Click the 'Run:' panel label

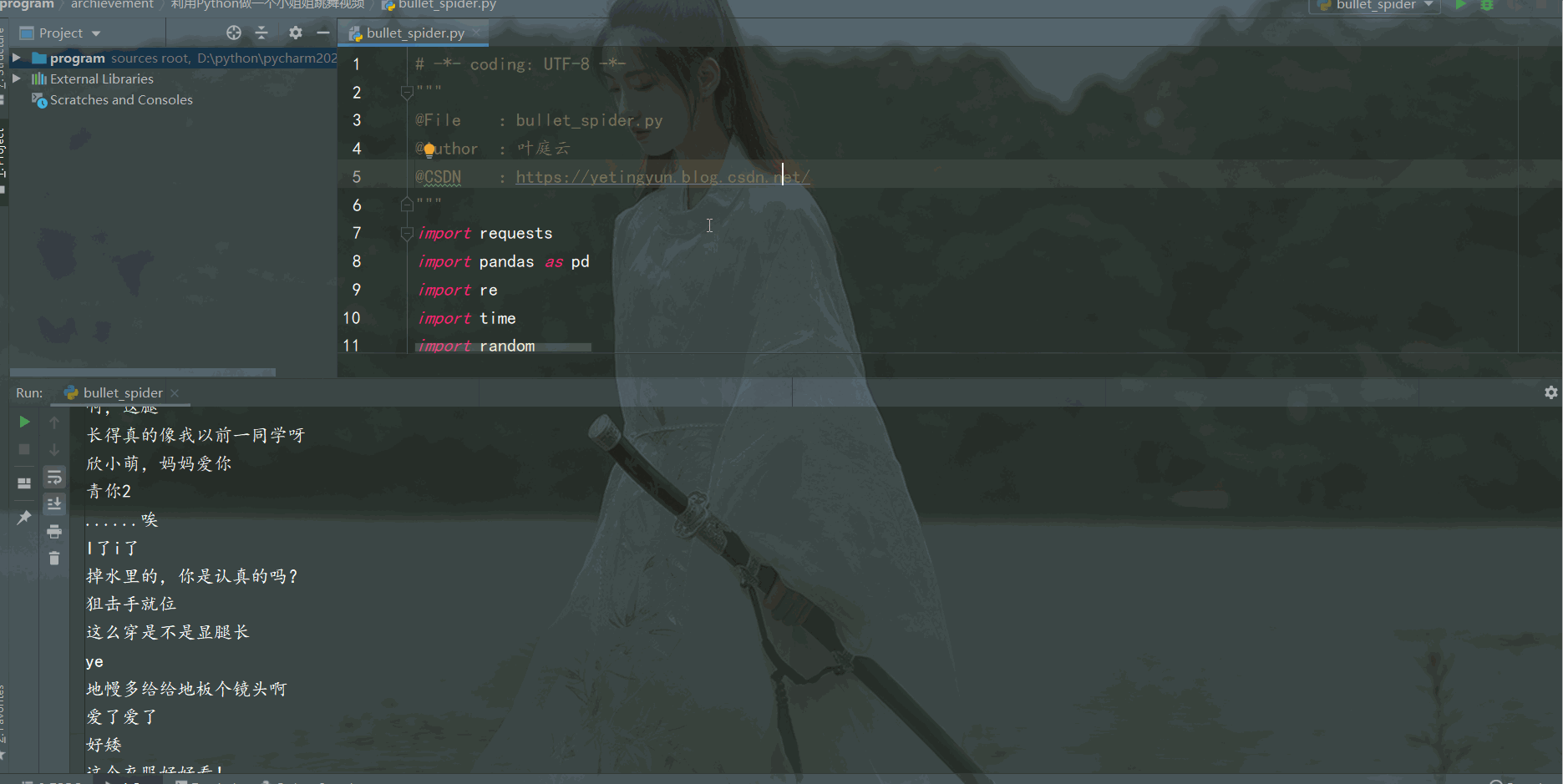click(x=29, y=392)
